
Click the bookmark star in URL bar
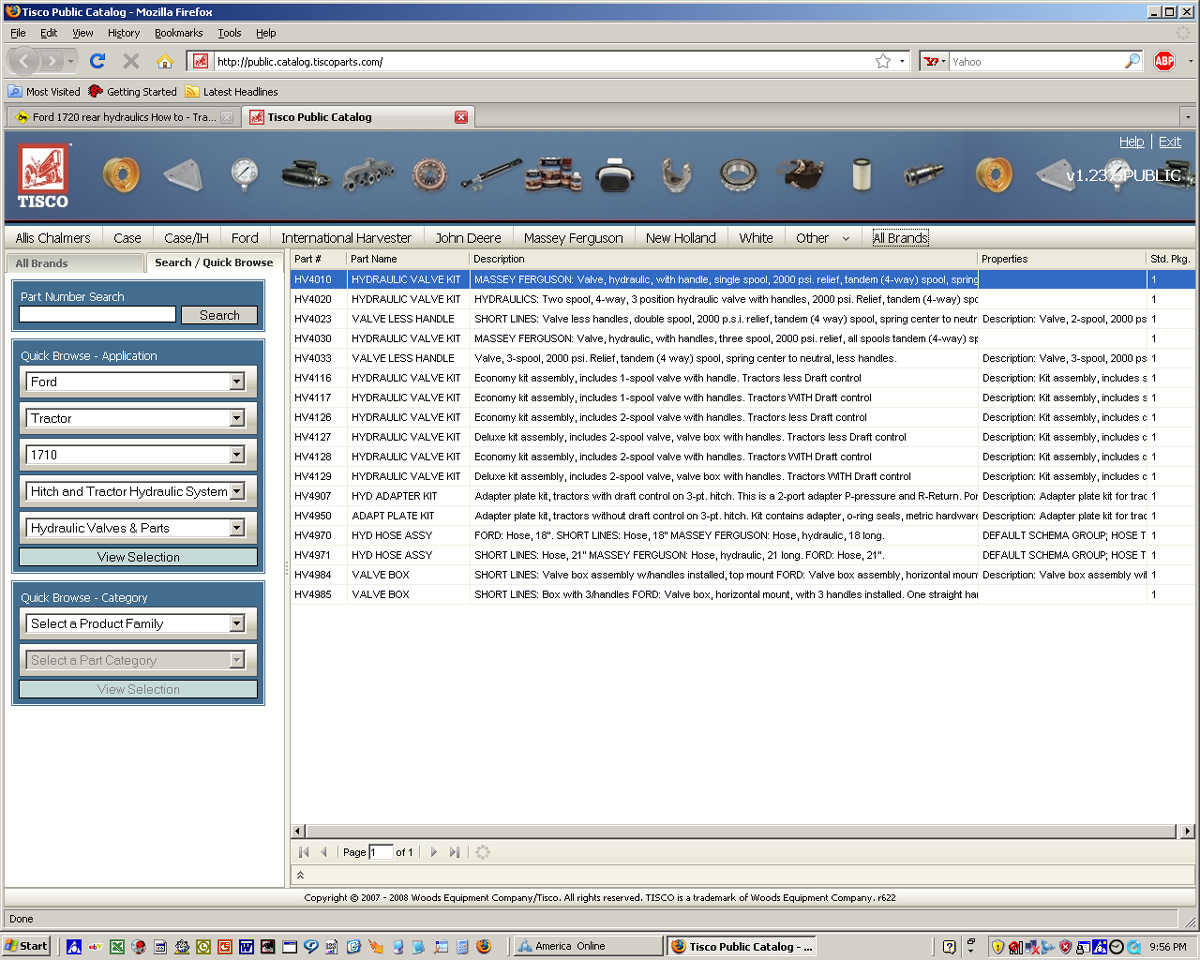pos(883,61)
